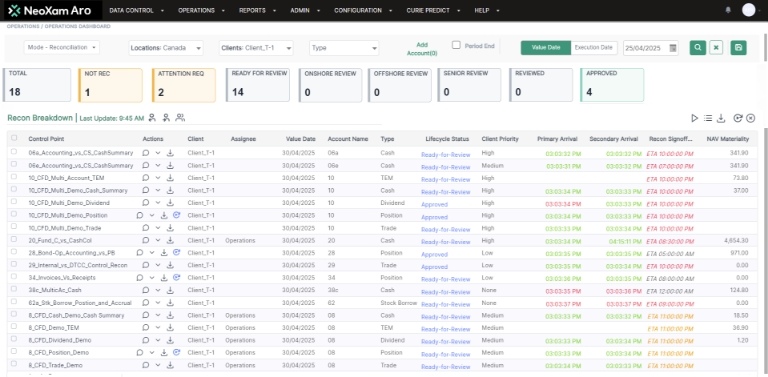Check the select-all header checkbox
Image resolution: width=768 pixels, height=377 pixels.
pyautogui.click(x=14, y=138)
